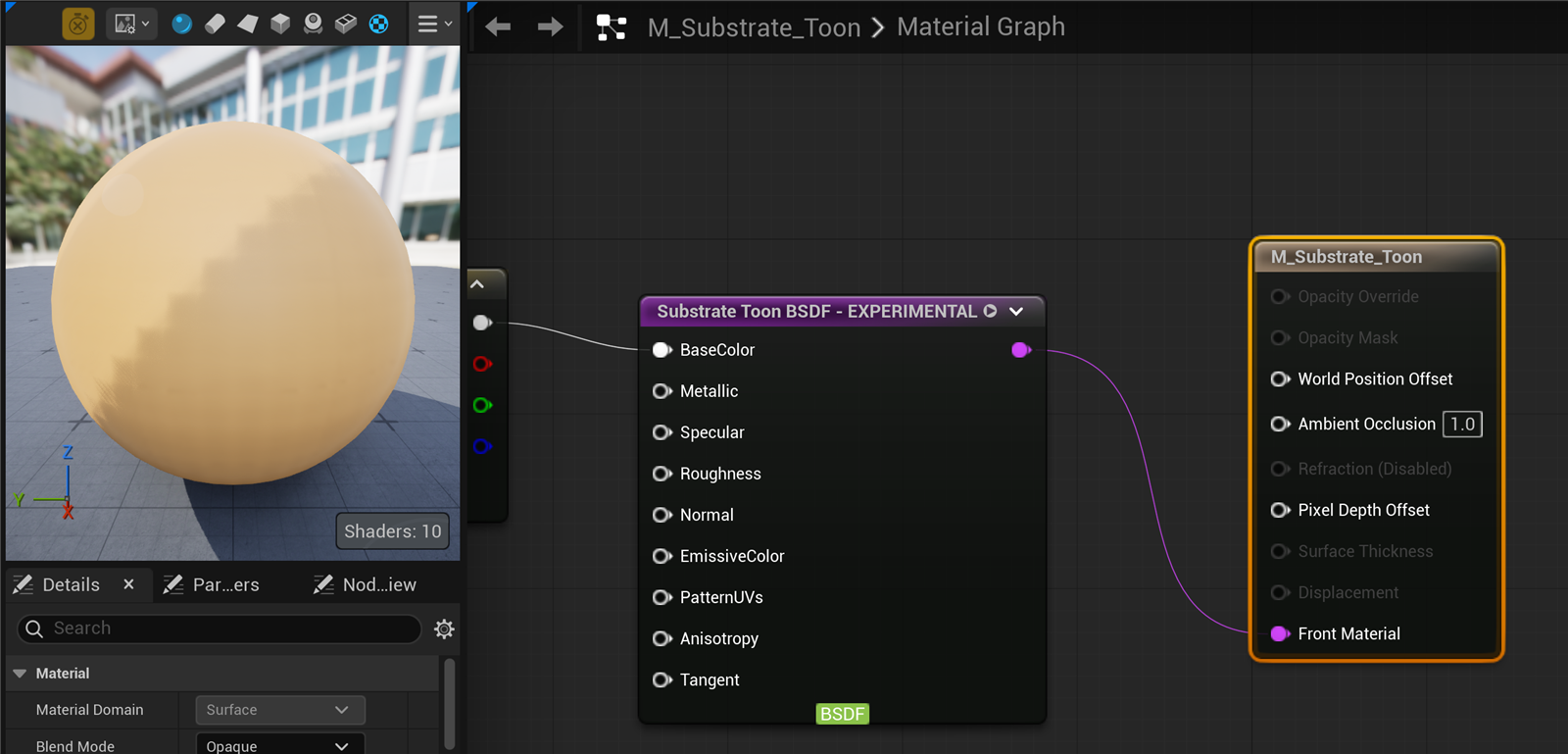Click the World Position Offset pin
Screen dimensions: 1568x754
pos(1280,378)
